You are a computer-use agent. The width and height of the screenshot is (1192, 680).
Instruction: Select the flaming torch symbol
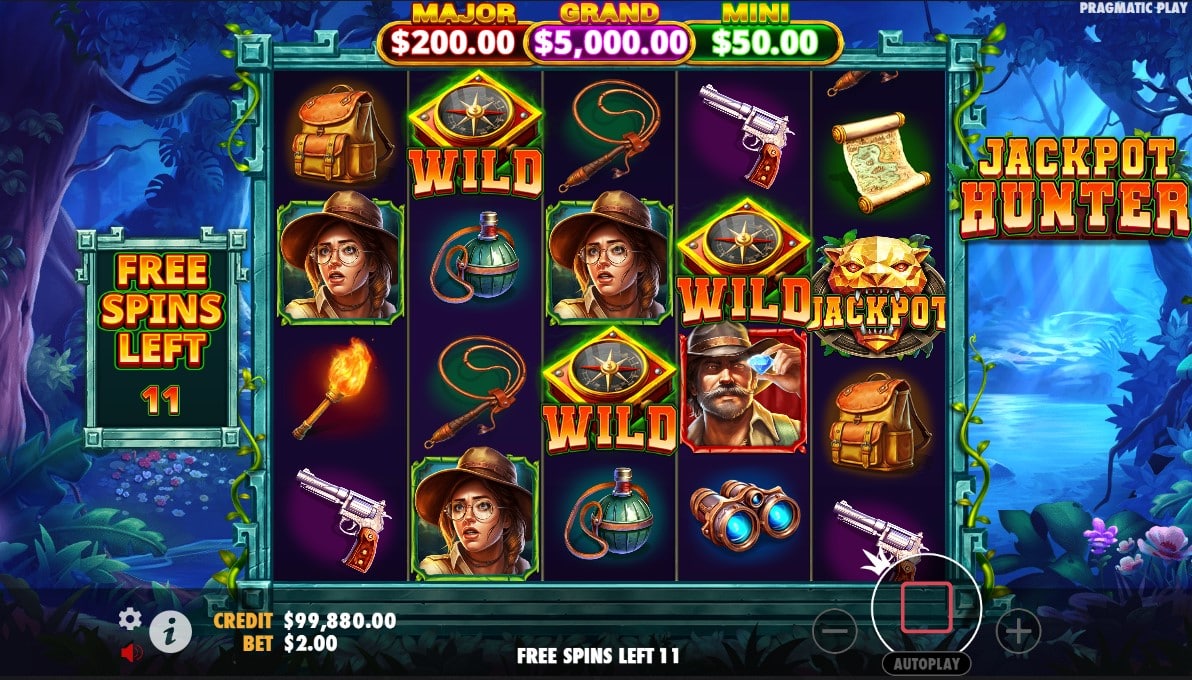334,386
